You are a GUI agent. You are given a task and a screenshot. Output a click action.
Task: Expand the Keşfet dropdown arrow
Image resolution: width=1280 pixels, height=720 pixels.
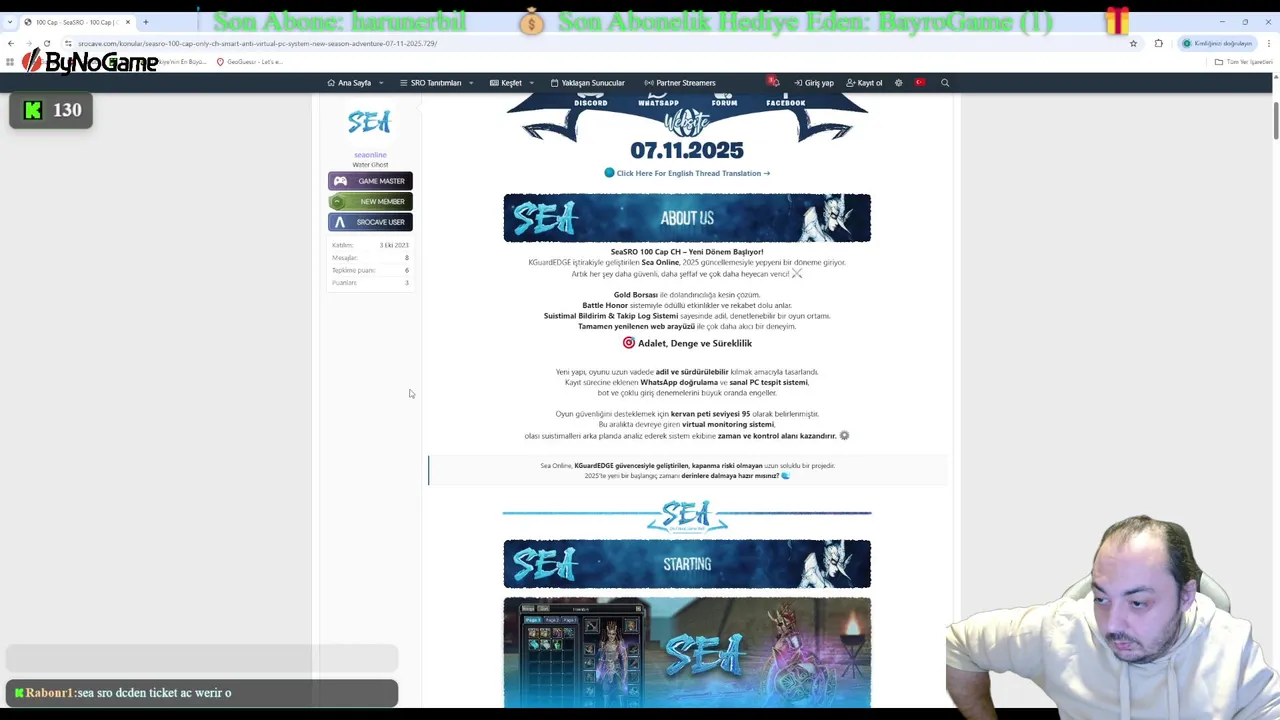(531, 83)
